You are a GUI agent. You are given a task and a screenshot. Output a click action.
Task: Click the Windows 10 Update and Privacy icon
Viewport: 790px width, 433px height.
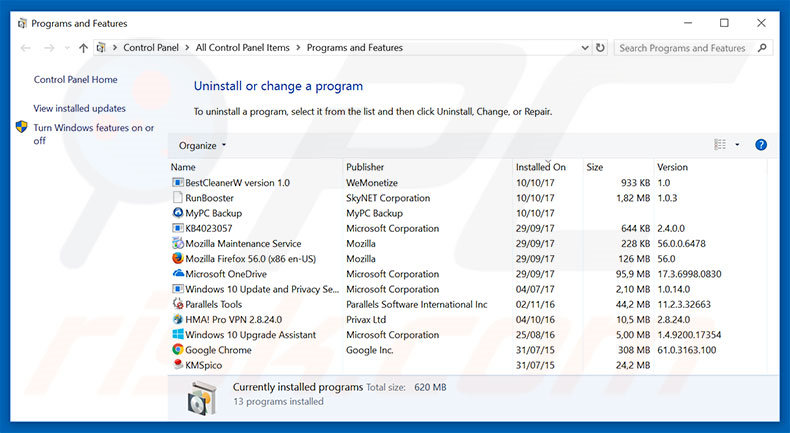click(x=177, y=289)
